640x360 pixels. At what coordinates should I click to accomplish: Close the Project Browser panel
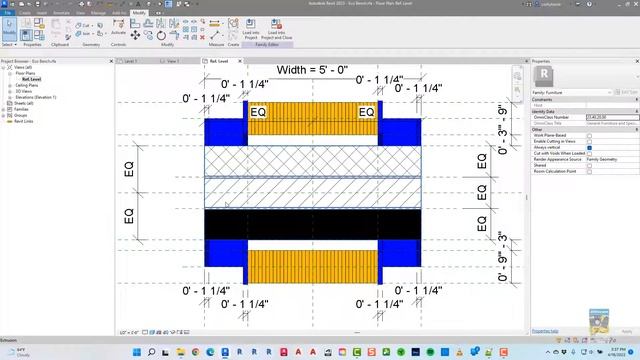coord(111,61)
